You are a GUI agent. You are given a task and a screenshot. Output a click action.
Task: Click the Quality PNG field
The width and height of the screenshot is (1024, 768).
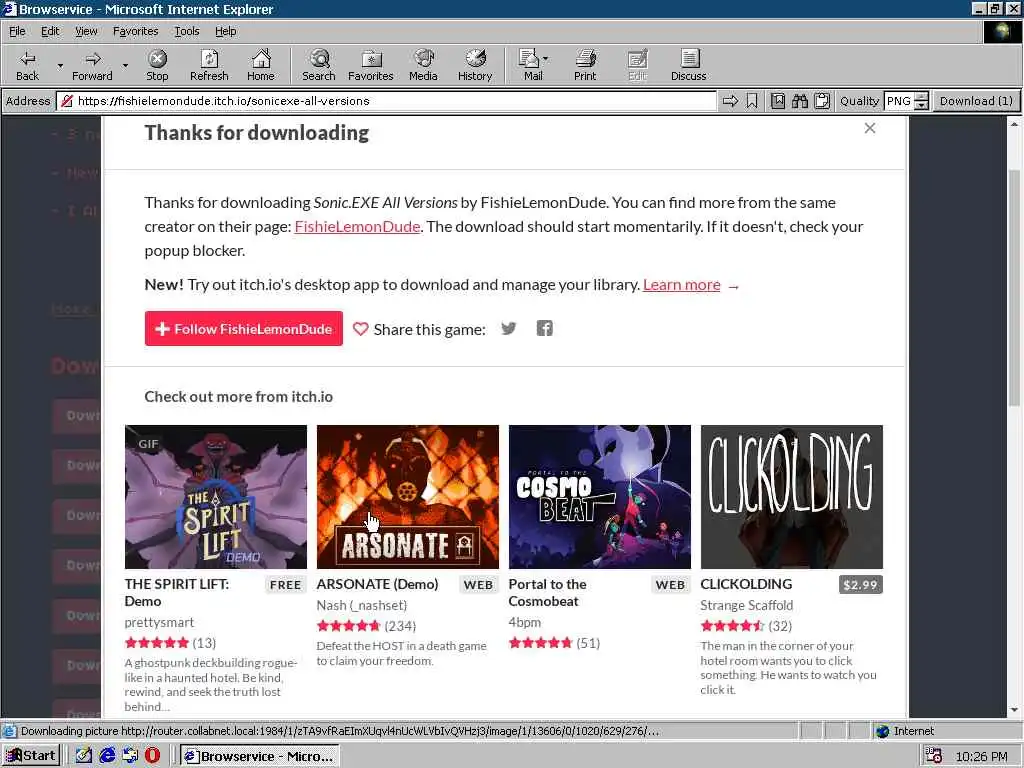[899, 101]
